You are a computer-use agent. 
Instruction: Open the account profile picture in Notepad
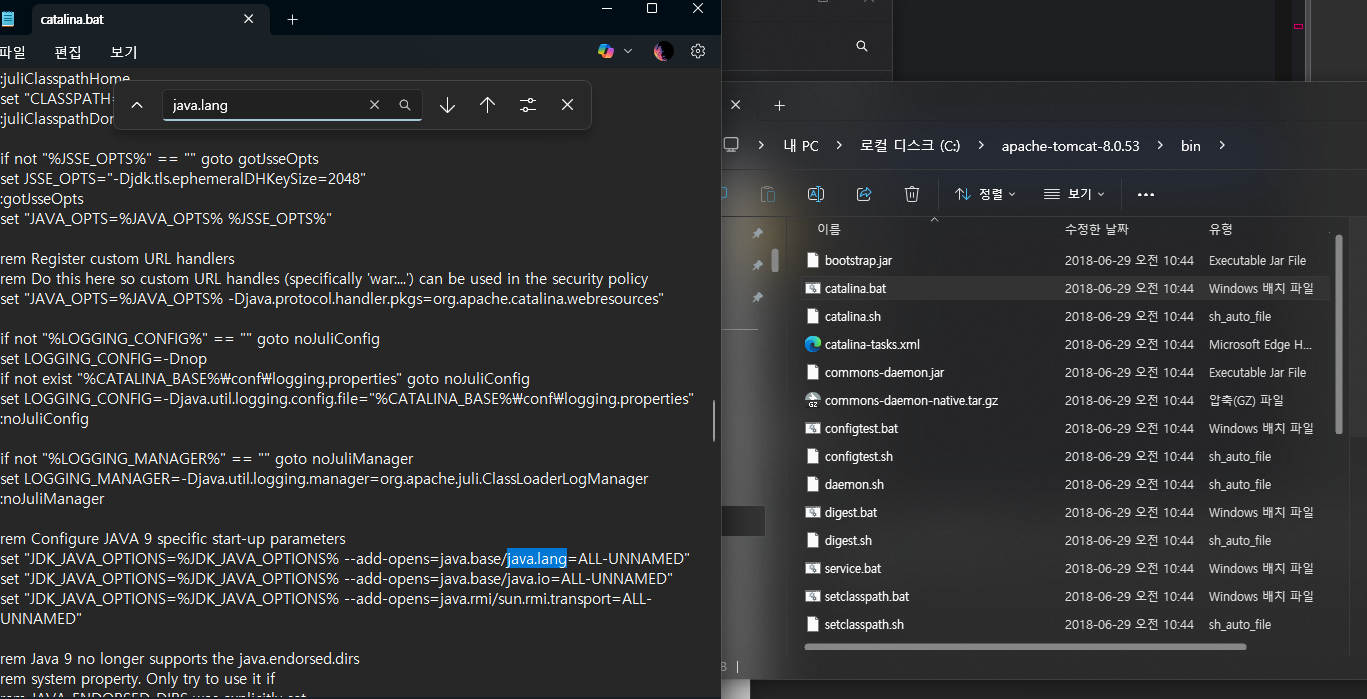click(663, 51)
